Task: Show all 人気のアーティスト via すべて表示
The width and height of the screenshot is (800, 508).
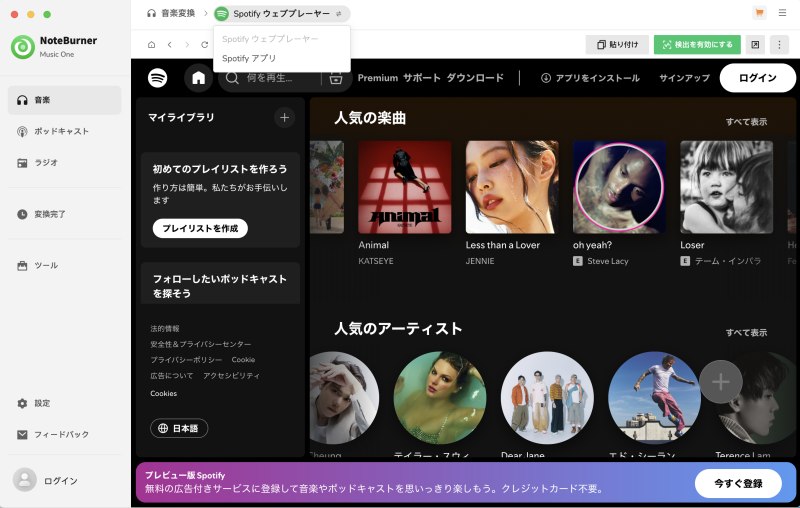Action: (x=746, y=333)
